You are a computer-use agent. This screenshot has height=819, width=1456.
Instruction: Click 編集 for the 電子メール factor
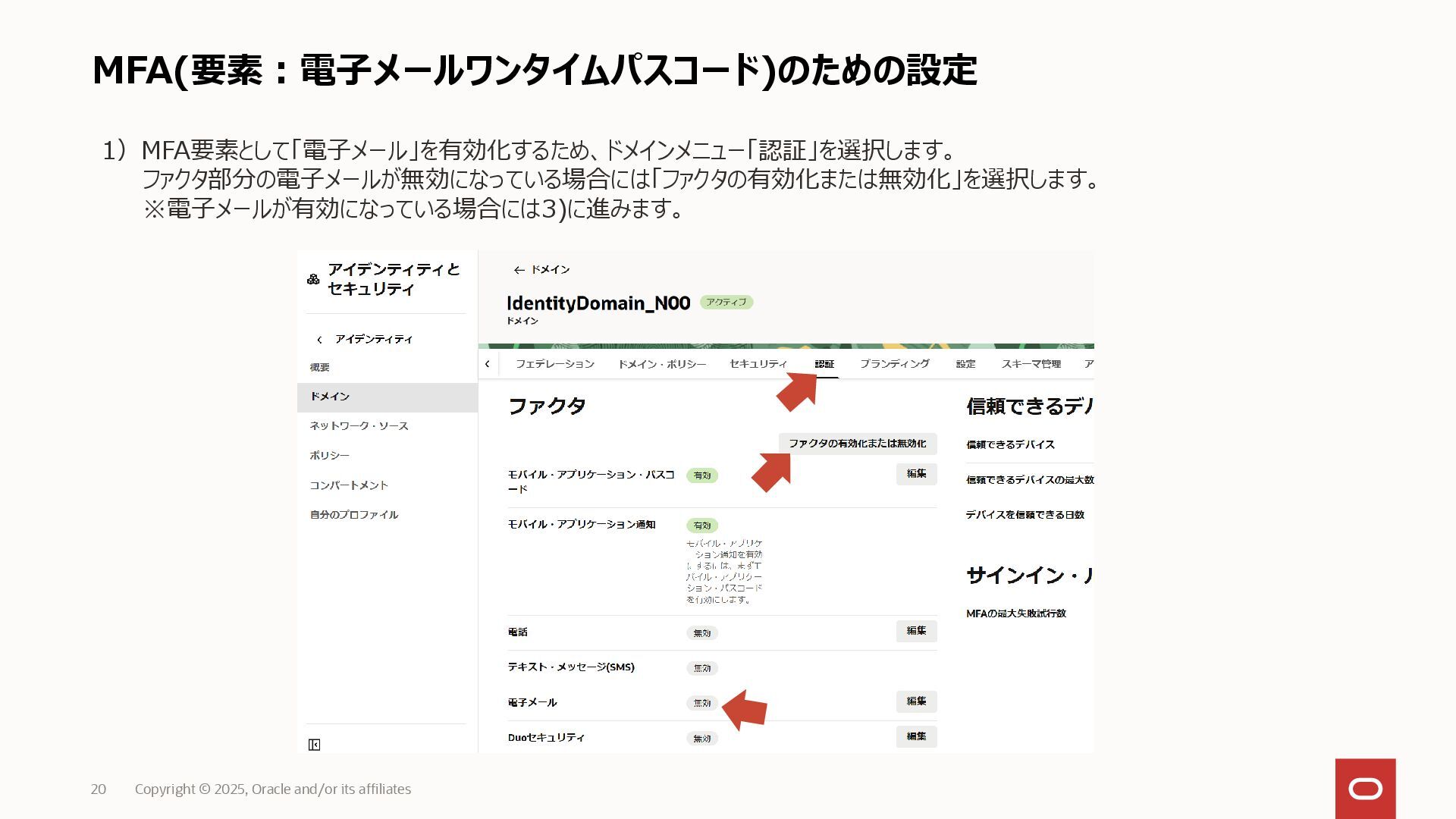coord(917,701)
